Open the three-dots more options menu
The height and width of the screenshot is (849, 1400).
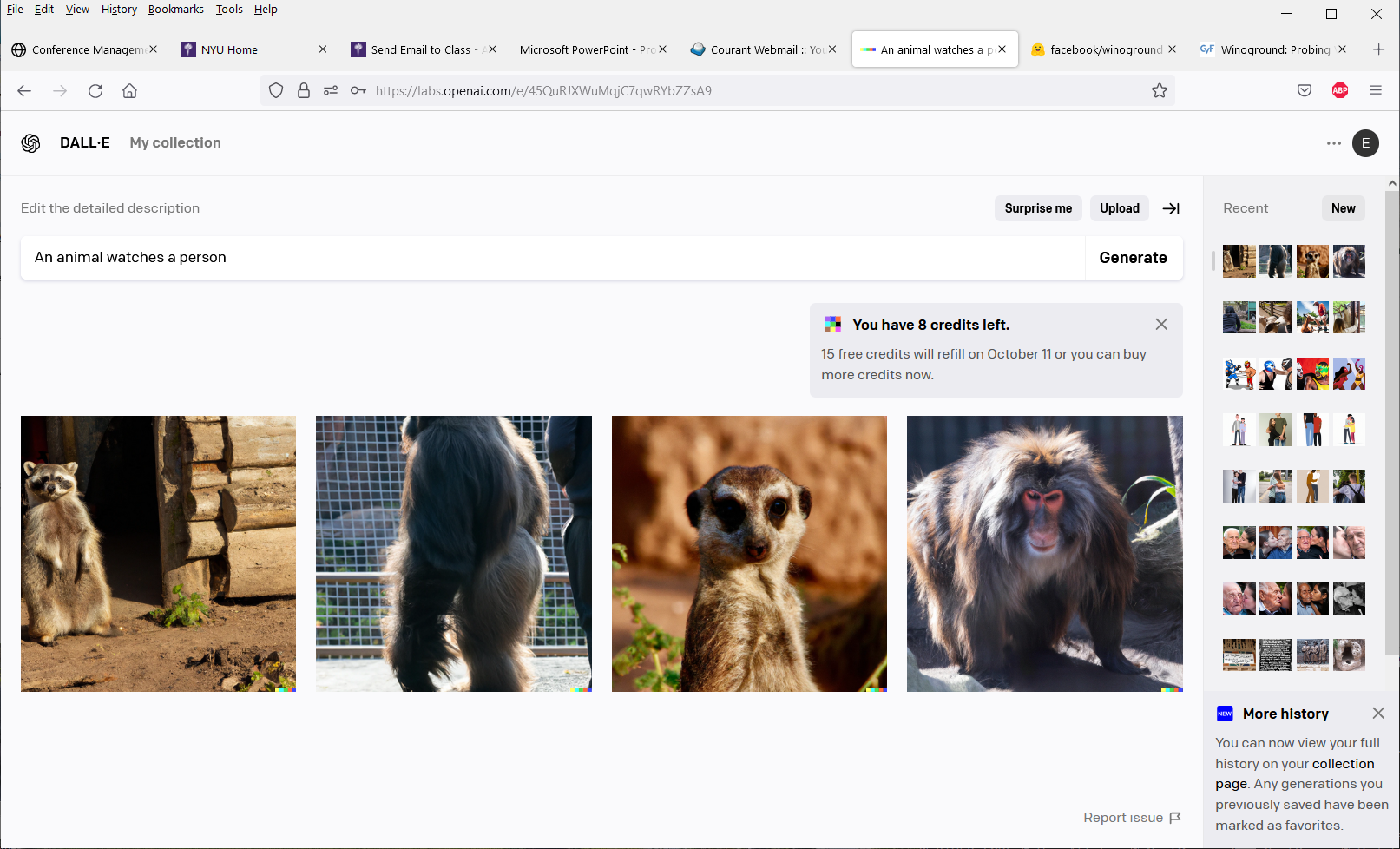[x=1334, y=143]
